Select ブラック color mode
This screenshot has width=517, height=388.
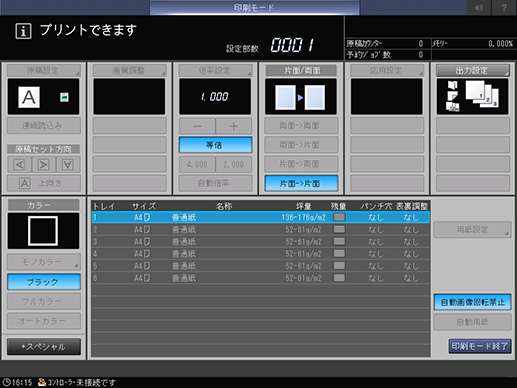point(44,282)
